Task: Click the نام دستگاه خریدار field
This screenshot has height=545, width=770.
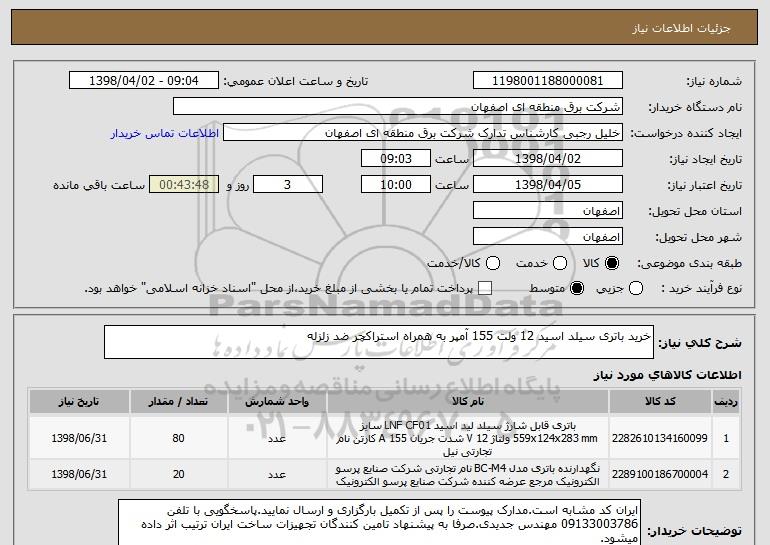Action: click(x=398, y=107)
